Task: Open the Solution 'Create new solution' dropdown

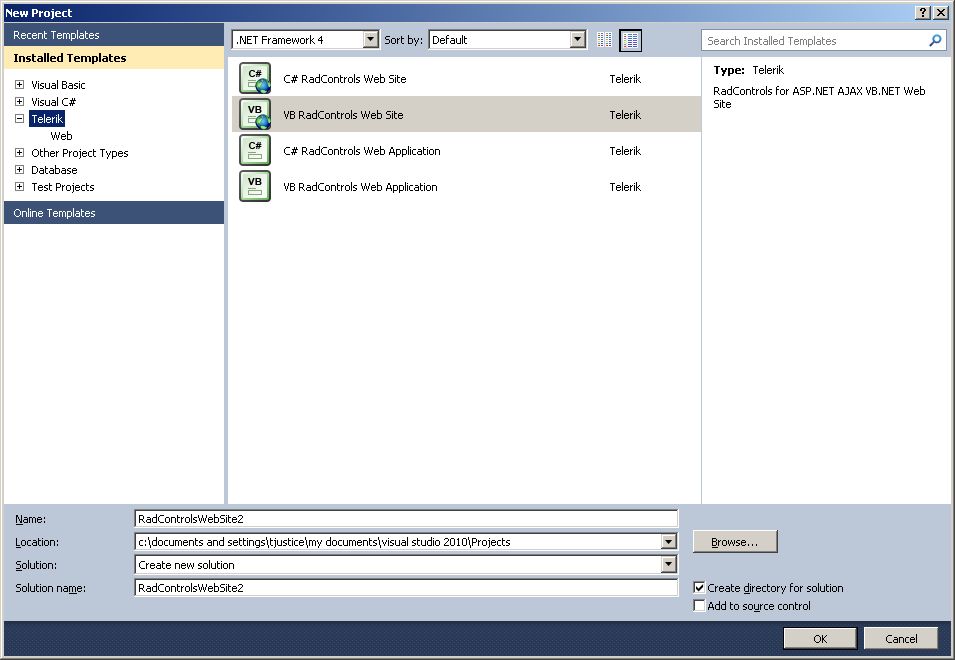Action: pos(668,564)
